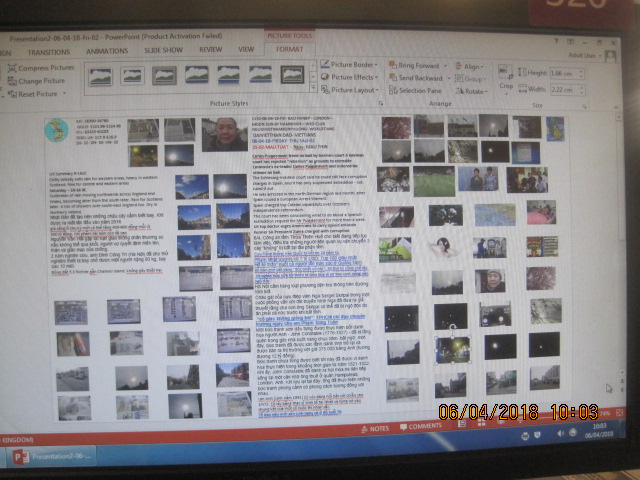Open the Adult User account menu

(x=584, y=56)
